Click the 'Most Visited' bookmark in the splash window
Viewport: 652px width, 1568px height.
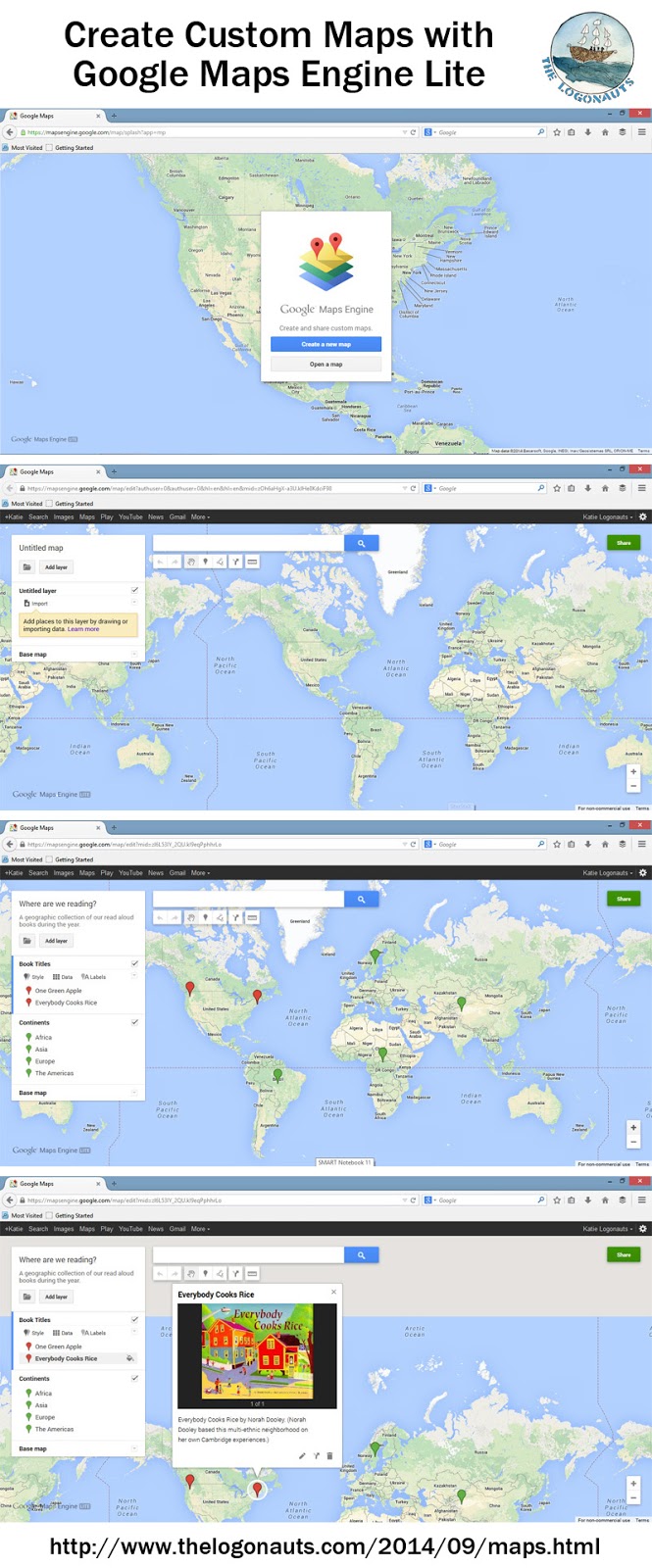24,148
